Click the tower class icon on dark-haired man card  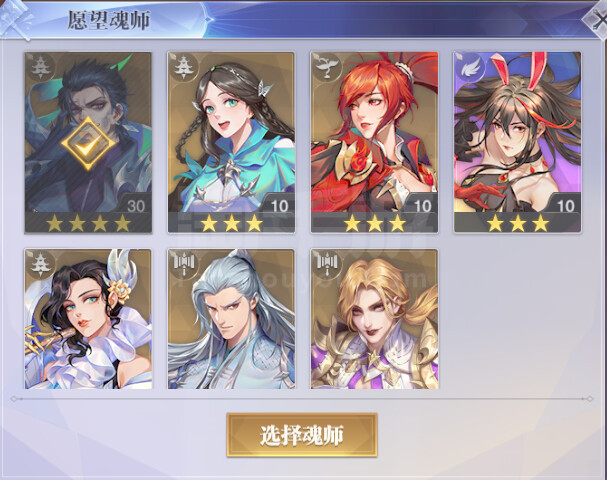(x=39, y=67)
